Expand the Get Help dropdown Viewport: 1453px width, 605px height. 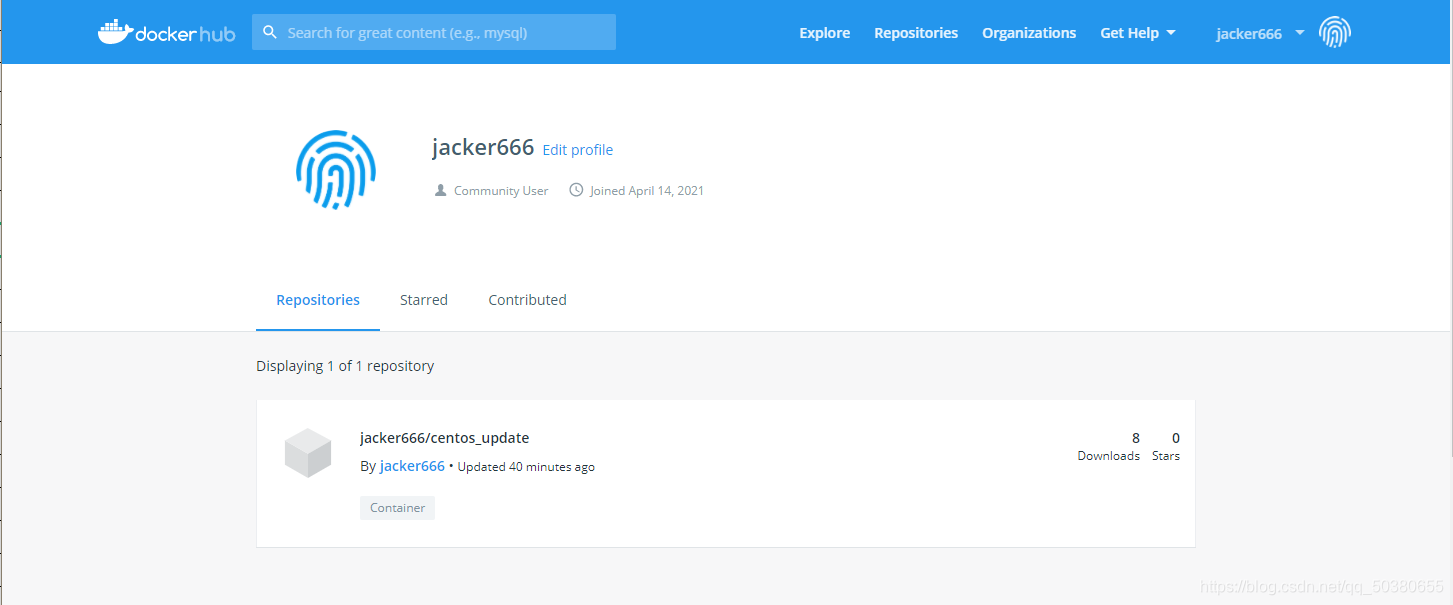[1137, 32]
